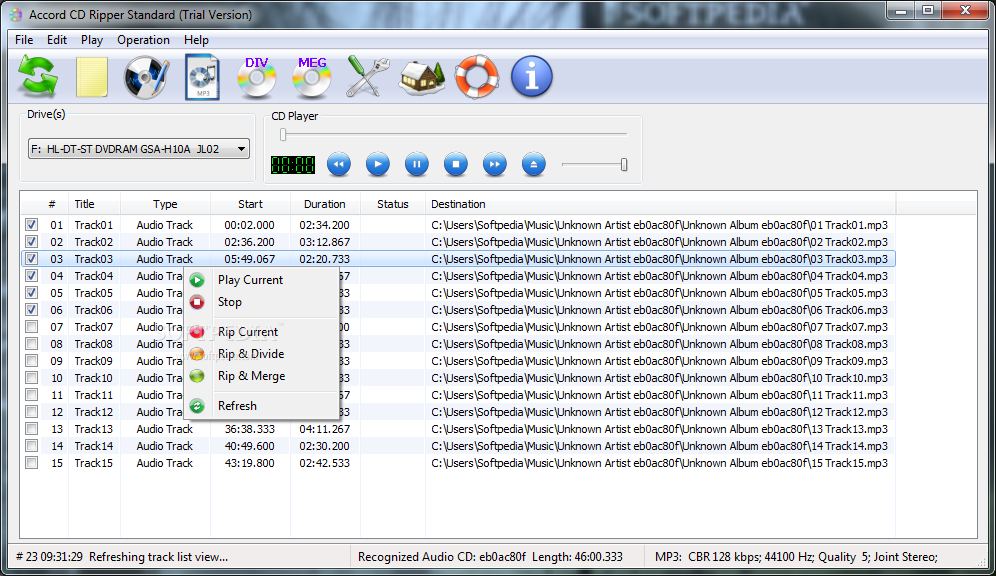Uncheck the Track01 checkbox
Screen dimensions: 996x576
(31, 225)
